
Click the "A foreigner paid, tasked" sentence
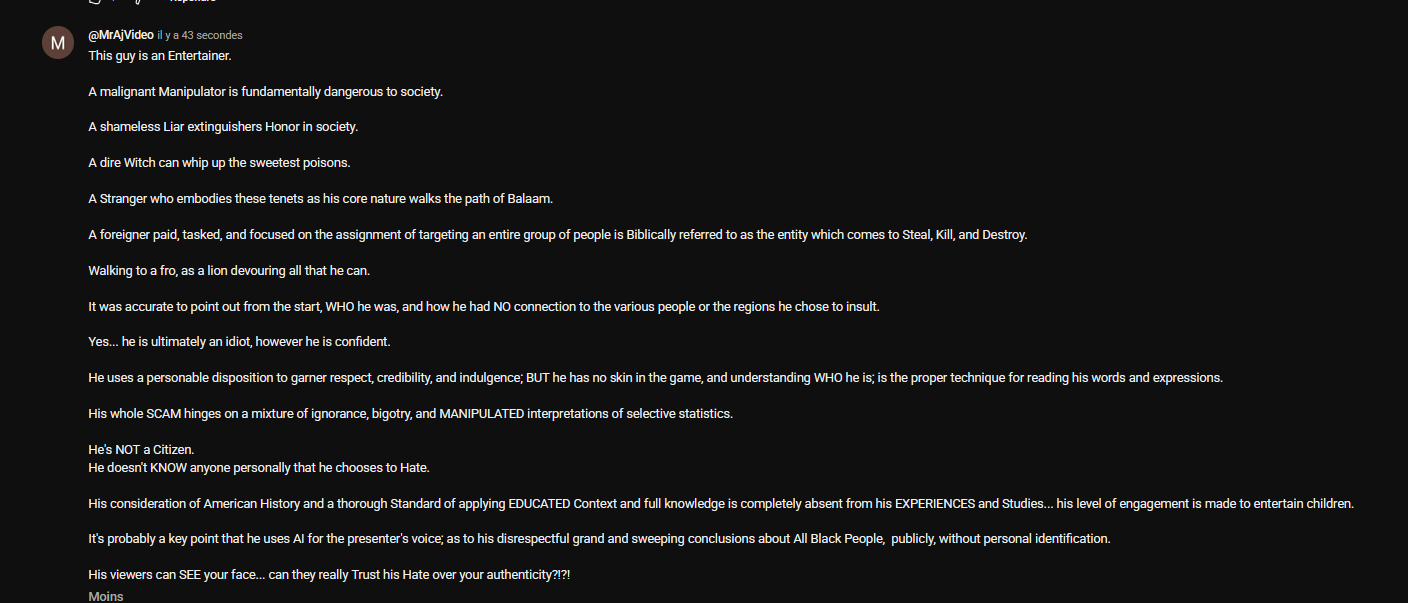coord(557,235)
